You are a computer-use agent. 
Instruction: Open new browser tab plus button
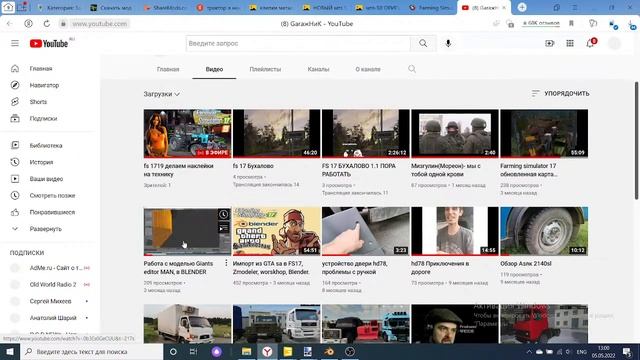(522, 7)
